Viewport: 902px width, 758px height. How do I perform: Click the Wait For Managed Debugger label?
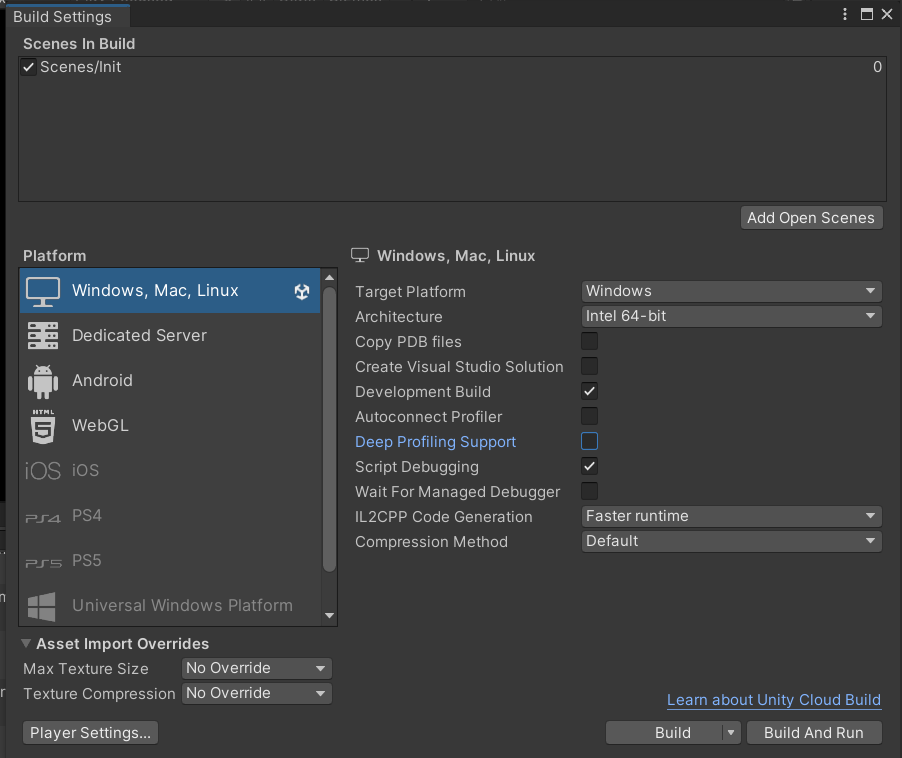[457, 492]
